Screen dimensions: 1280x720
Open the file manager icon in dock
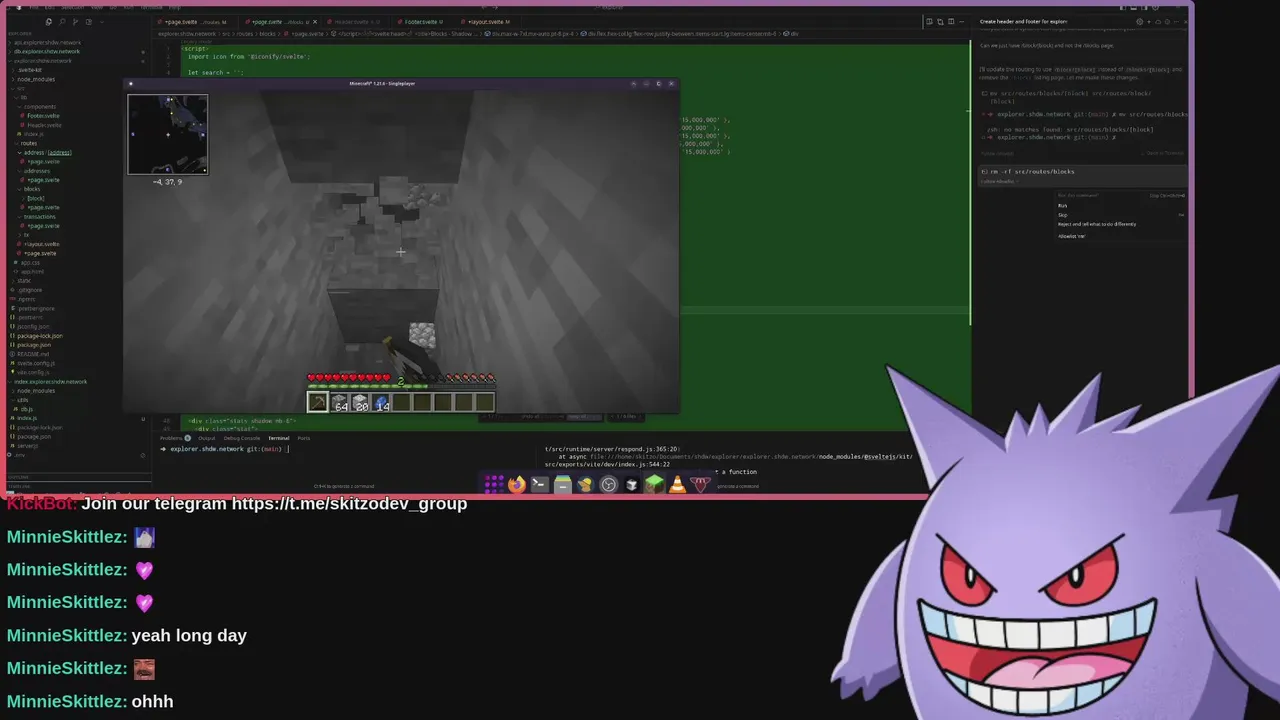click(562, 485)
